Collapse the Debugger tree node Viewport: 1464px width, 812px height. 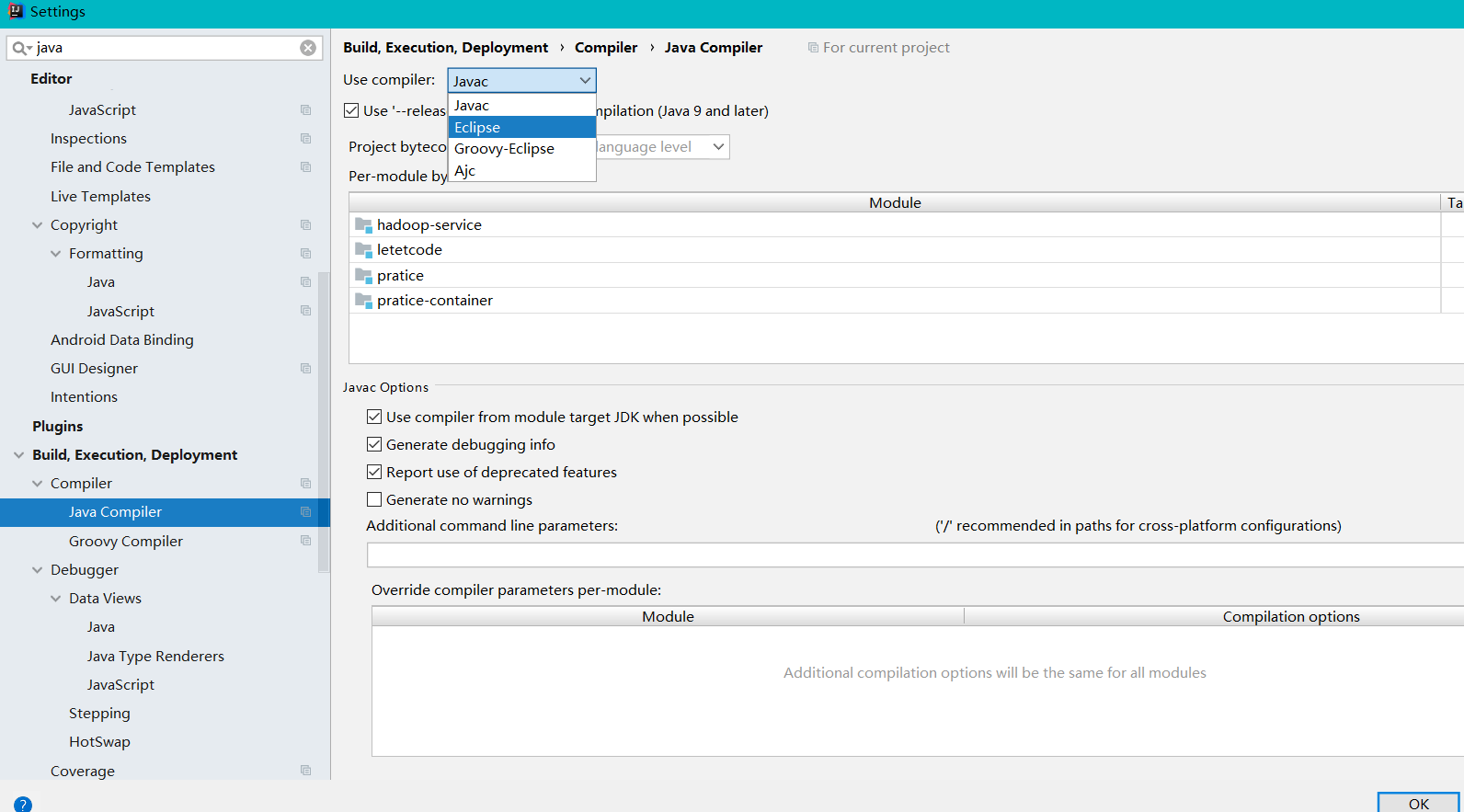pos(37,569)
